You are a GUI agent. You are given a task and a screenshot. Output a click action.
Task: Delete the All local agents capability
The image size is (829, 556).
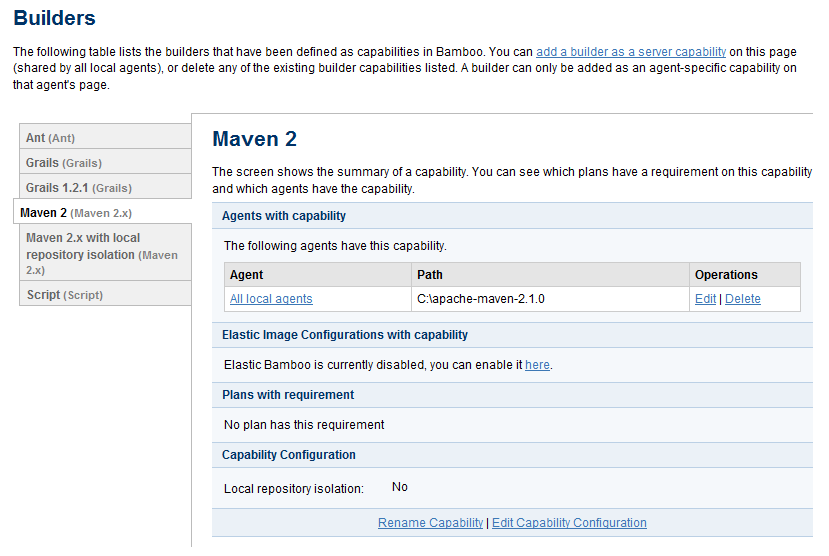pos(742,299)
